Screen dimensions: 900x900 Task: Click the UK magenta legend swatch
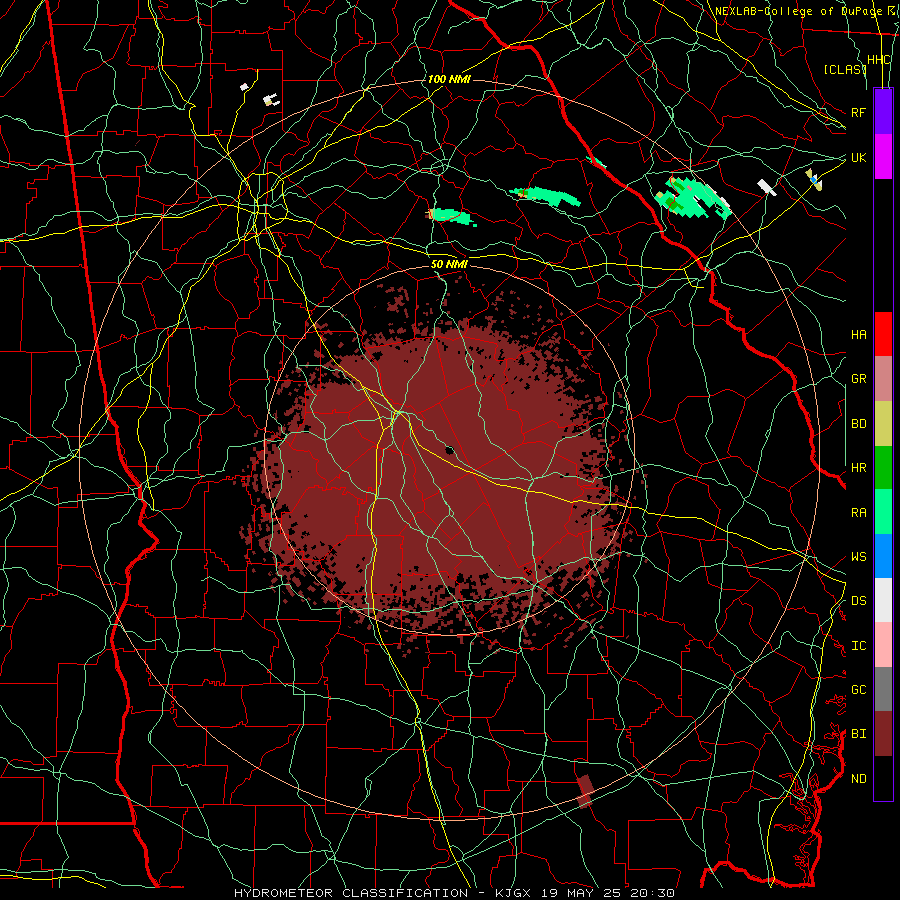pos(883,157)
